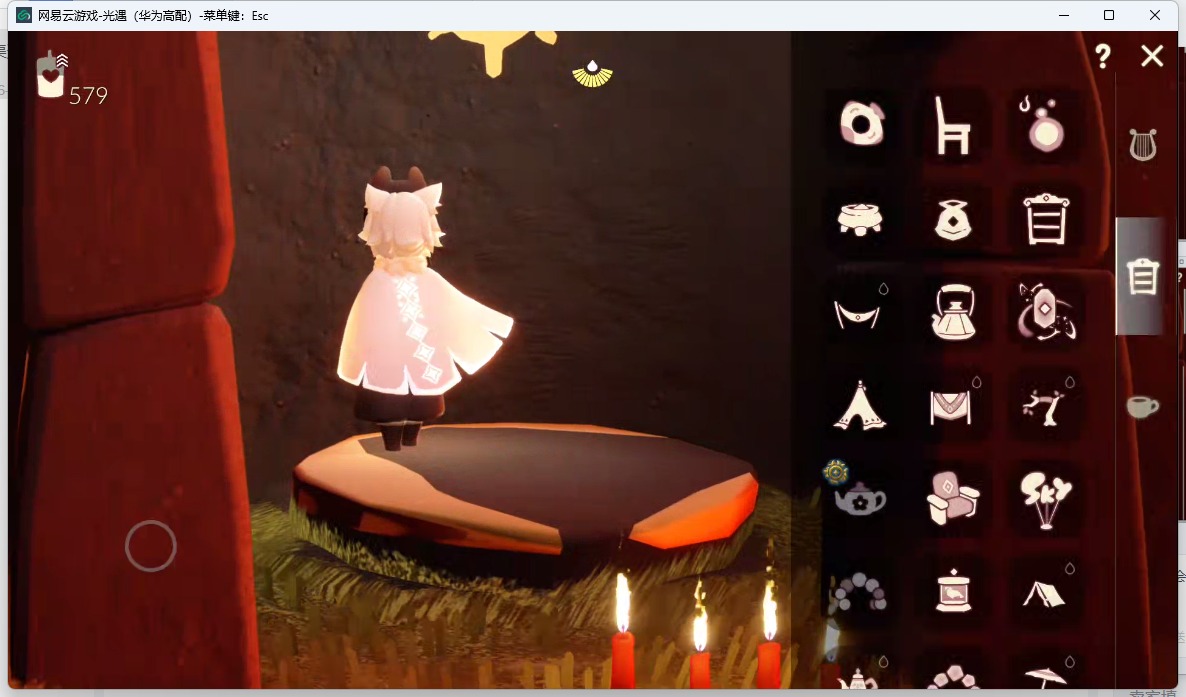
Task: Switch to the harp instruments category
Action: (x=1143, y=144)
